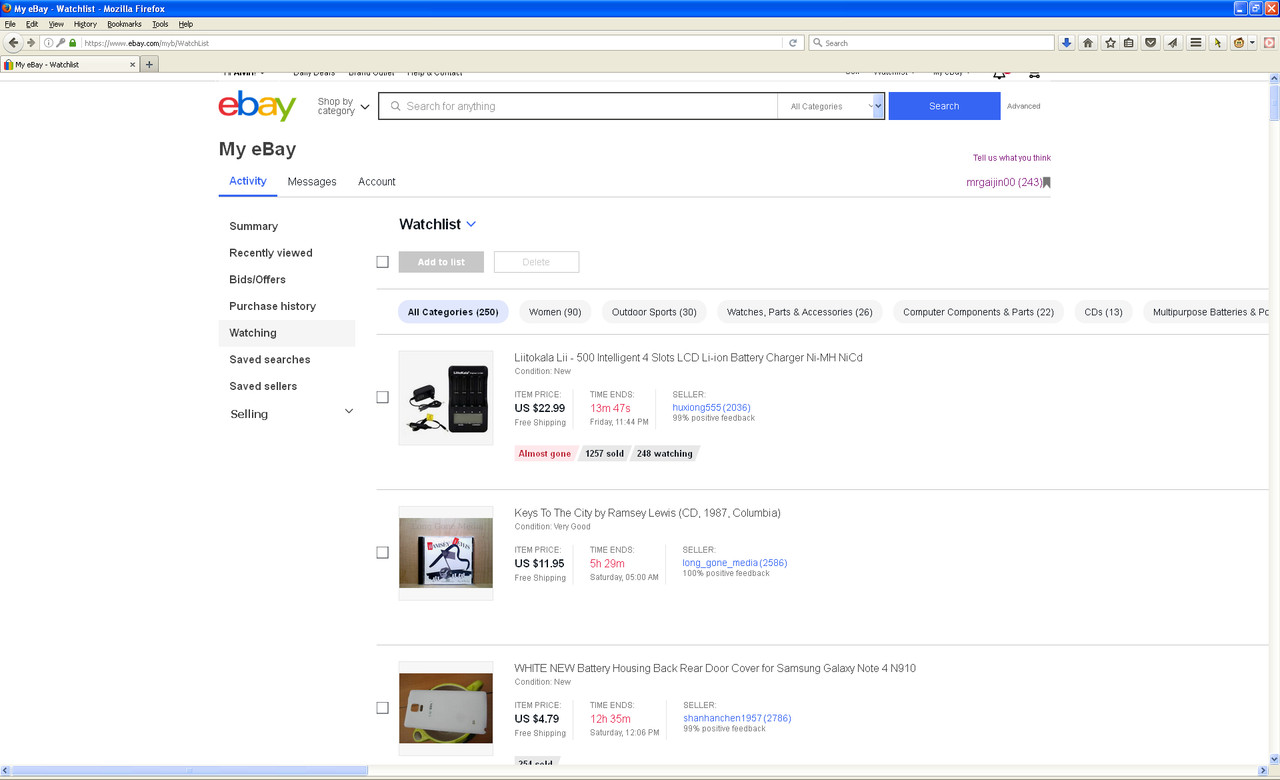Filter by Computer Components & Parts (22)

(978, 312)
